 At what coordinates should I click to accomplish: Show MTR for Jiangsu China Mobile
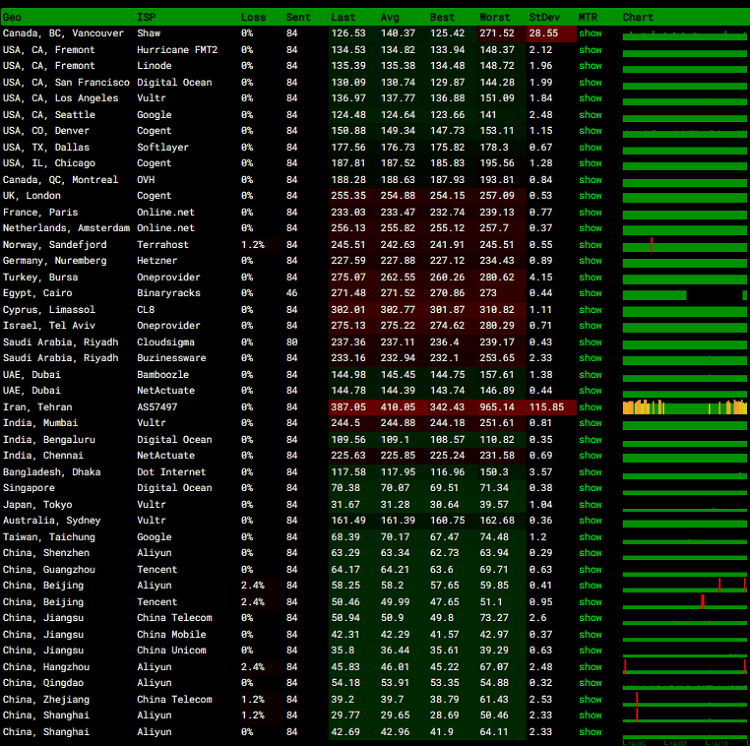[x=590, y=635]
